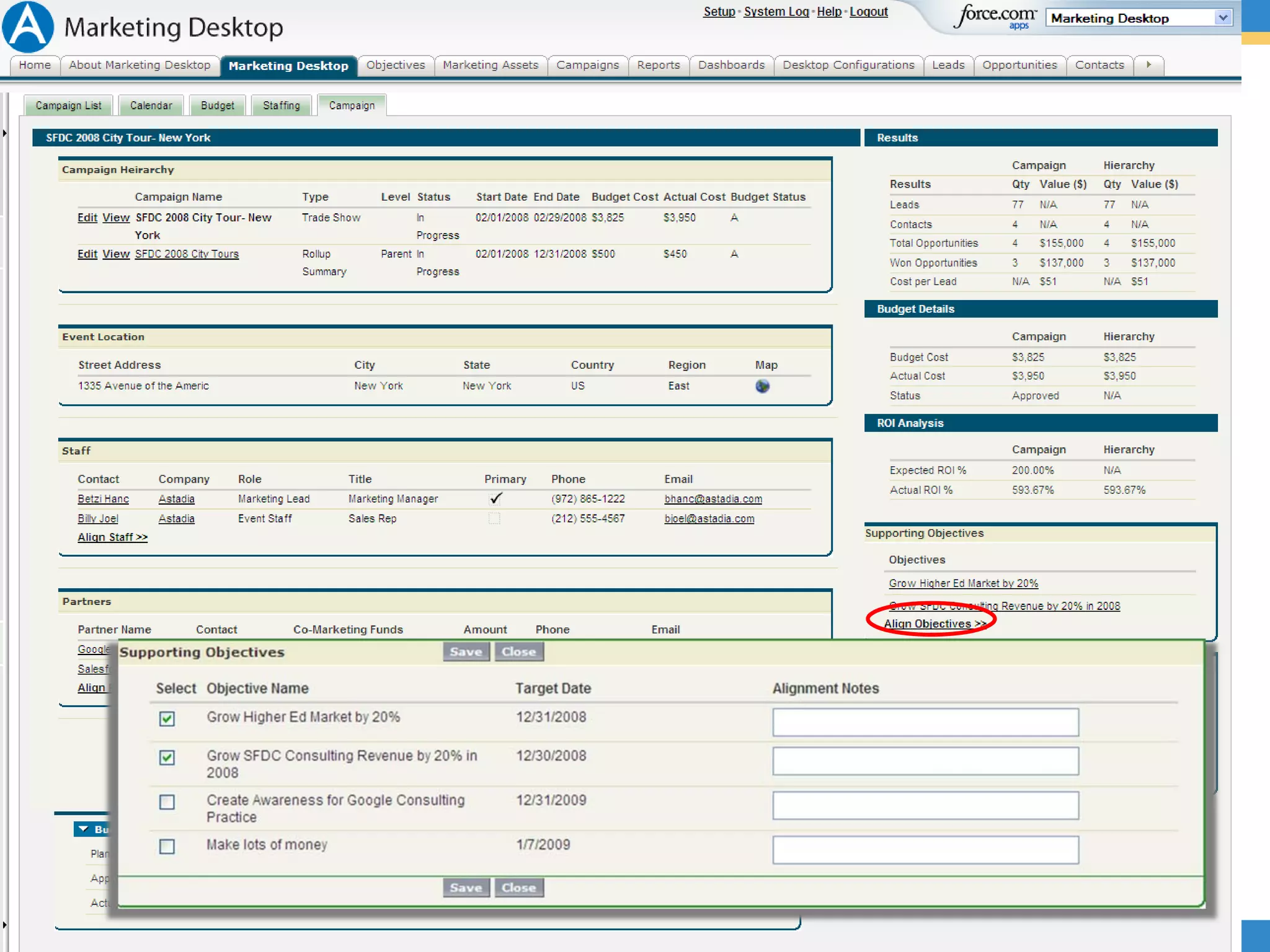The height and width of the screenshot is (952, 1270).
Task: Collapse the Budget section triangle
Action: click(x=84, y=829)
